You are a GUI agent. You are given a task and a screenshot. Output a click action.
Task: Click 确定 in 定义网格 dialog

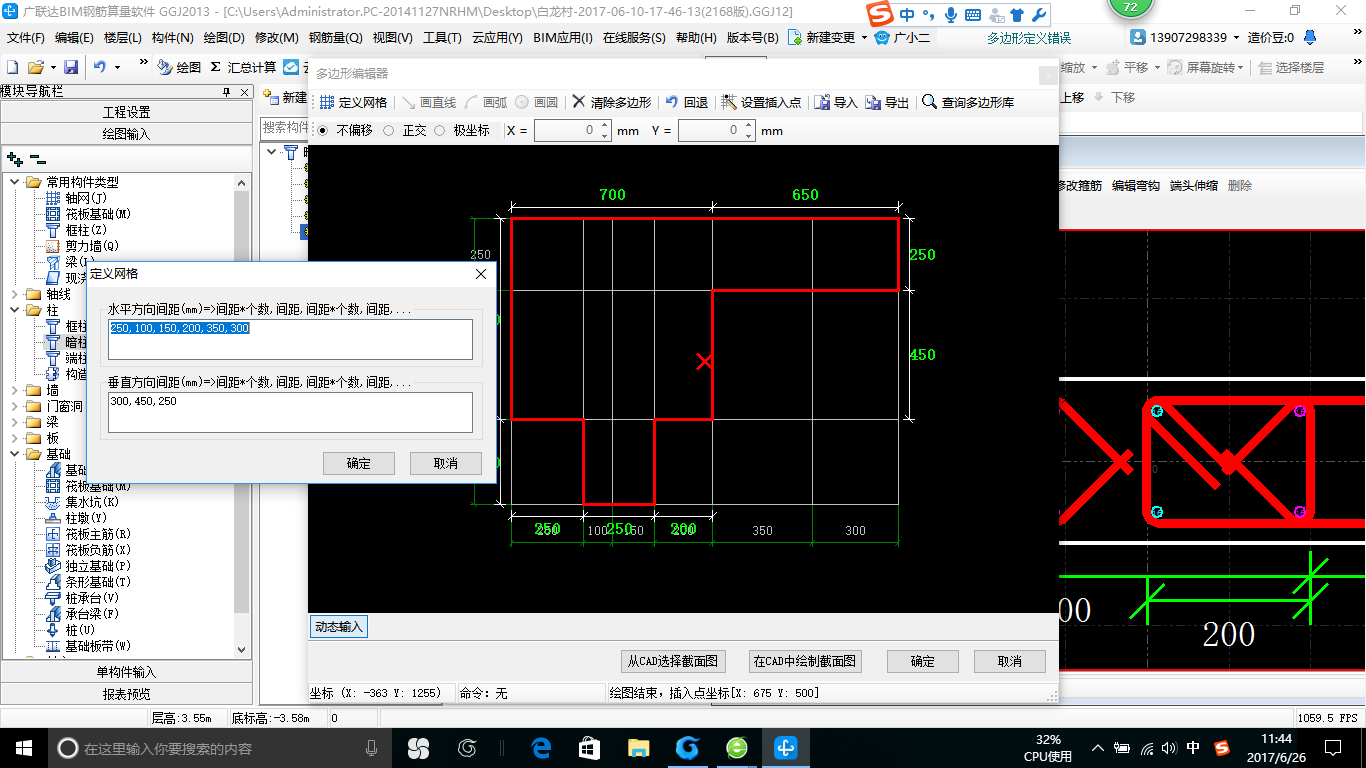[x=359, y=463]
